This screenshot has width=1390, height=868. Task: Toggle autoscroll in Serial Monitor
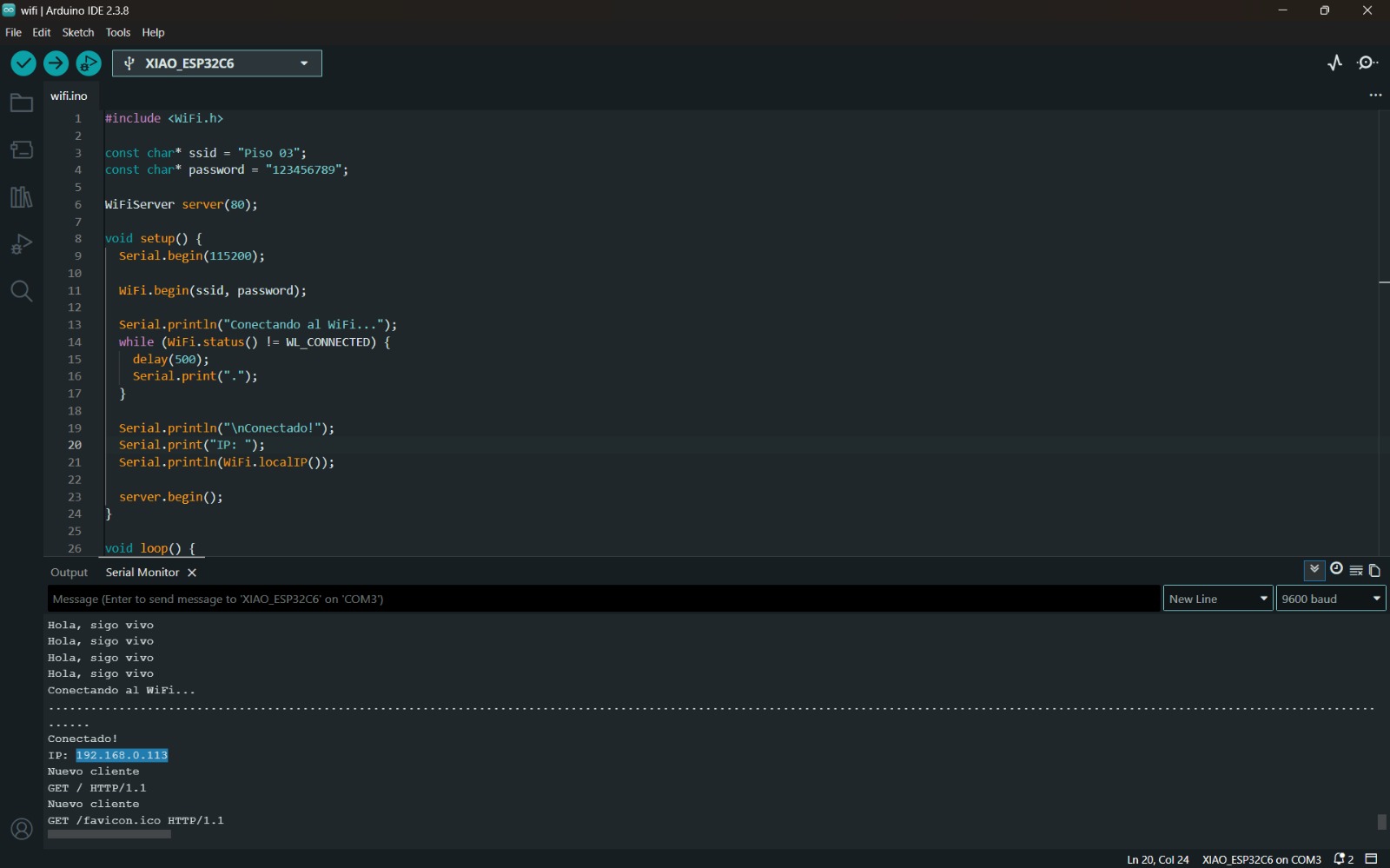pyautogui.click(x=1314, y=570)
